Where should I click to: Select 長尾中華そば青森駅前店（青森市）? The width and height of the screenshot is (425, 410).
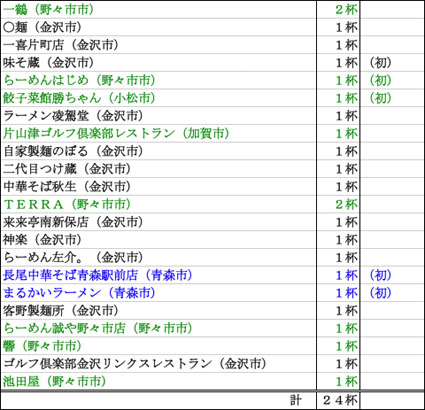pos(97,275)
